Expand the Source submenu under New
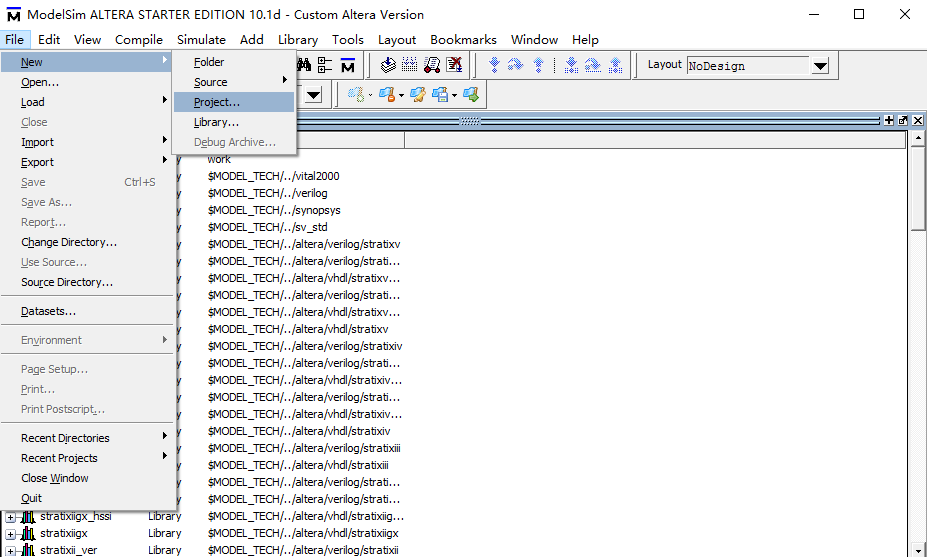 click(x=234, y=82)
